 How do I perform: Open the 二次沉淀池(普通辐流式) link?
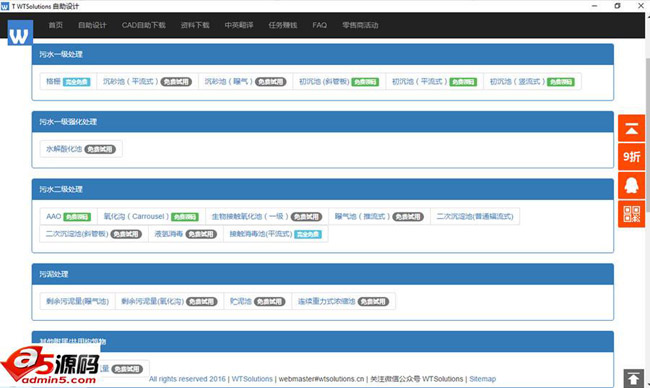pyautogui.click(x=475, y=217)
